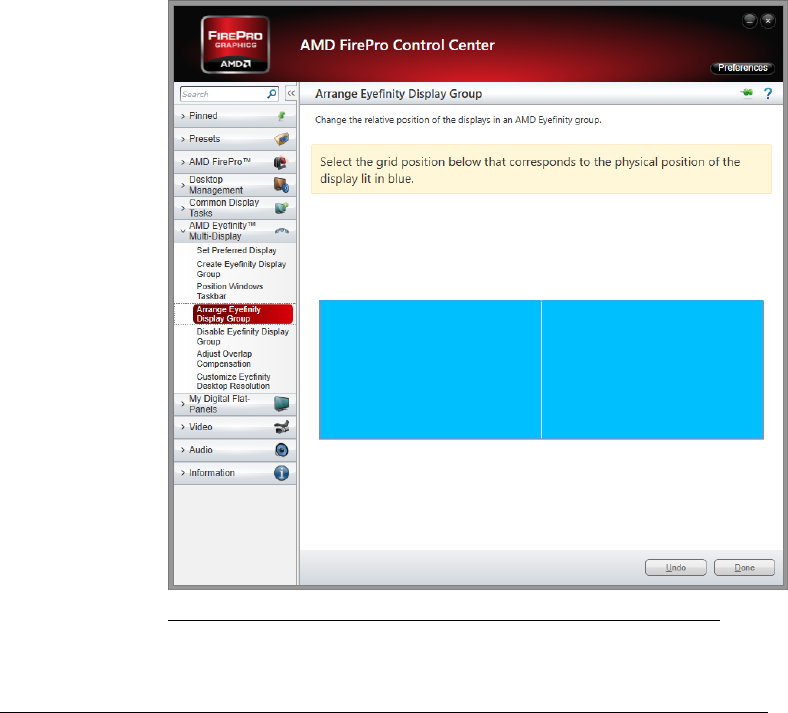The height and width of the screenshot is (713, 788).
Task: Expand the Video section
Action: [235, 427]
